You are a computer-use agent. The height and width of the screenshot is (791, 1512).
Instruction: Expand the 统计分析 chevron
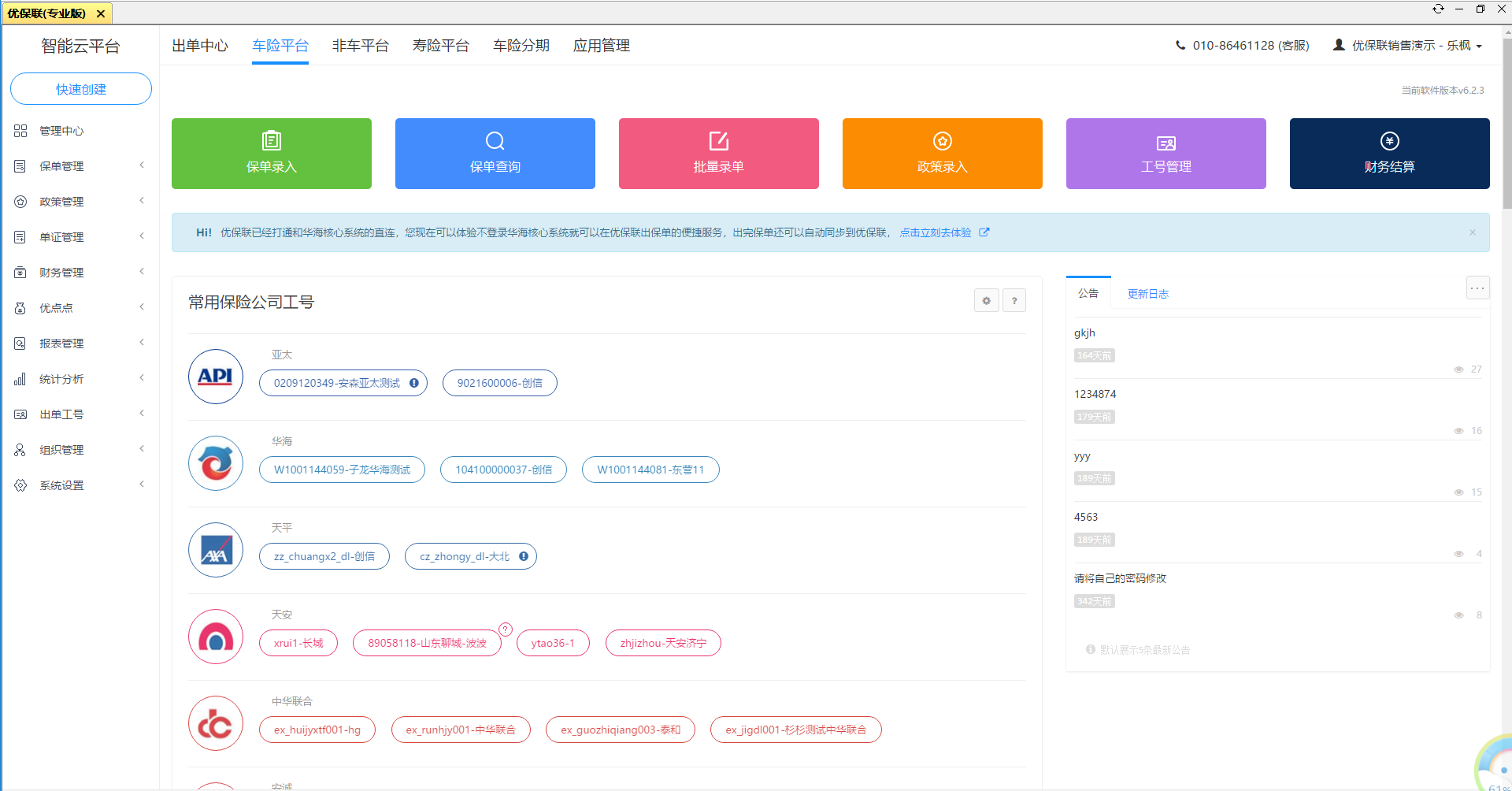point(142,378)
